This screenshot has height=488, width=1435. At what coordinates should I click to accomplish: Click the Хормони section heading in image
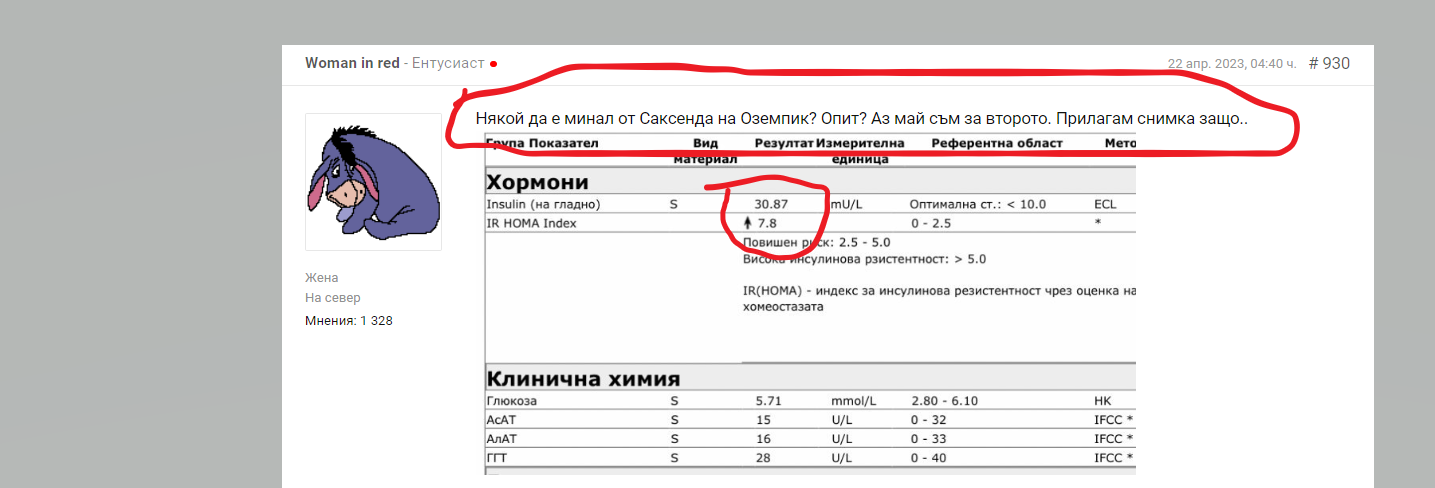(x=537, y=182)
